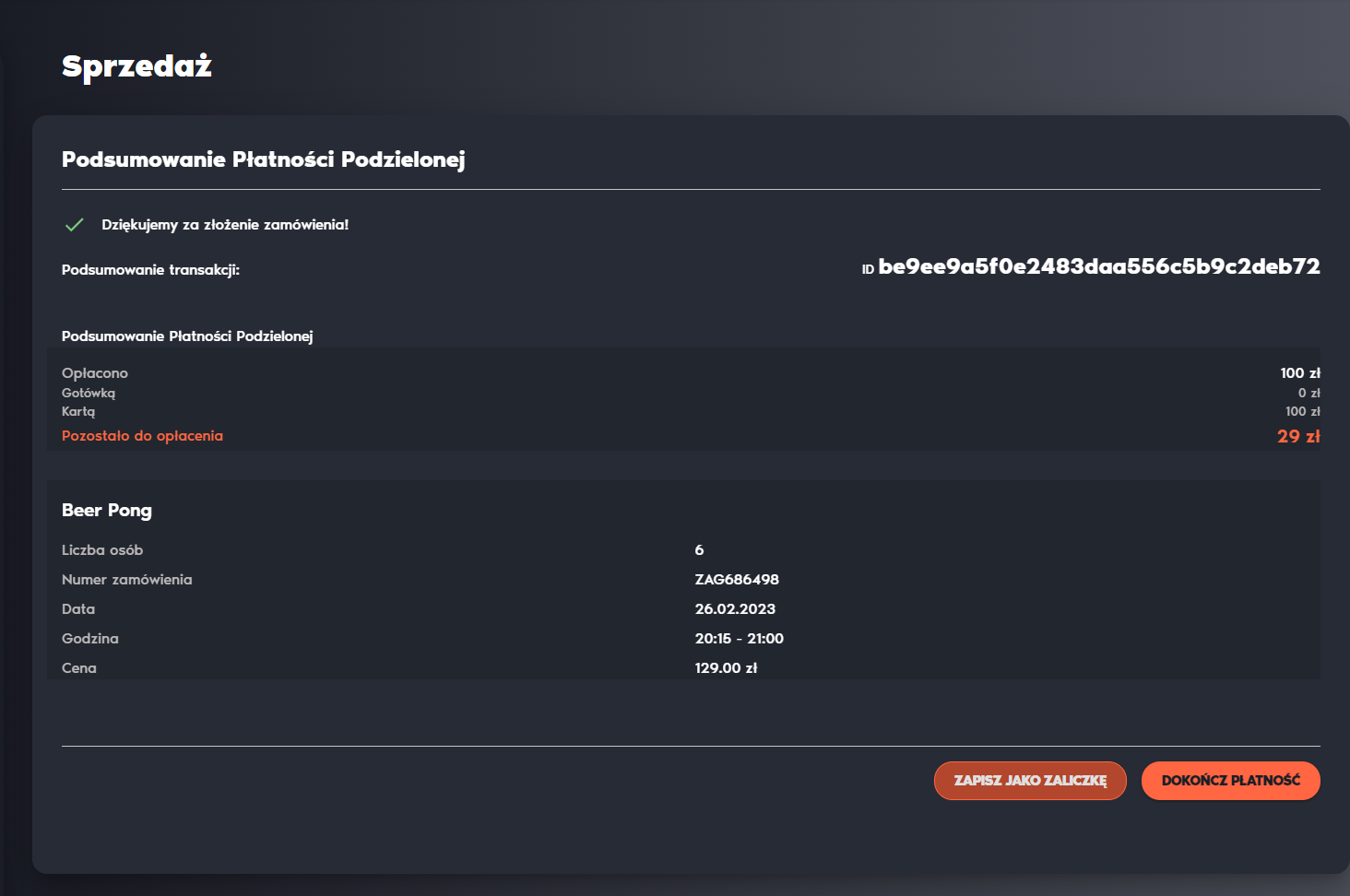Click the small ID label before the hash
The height and width of the screenshot is (896, 1350).
(x=867, y=270)
